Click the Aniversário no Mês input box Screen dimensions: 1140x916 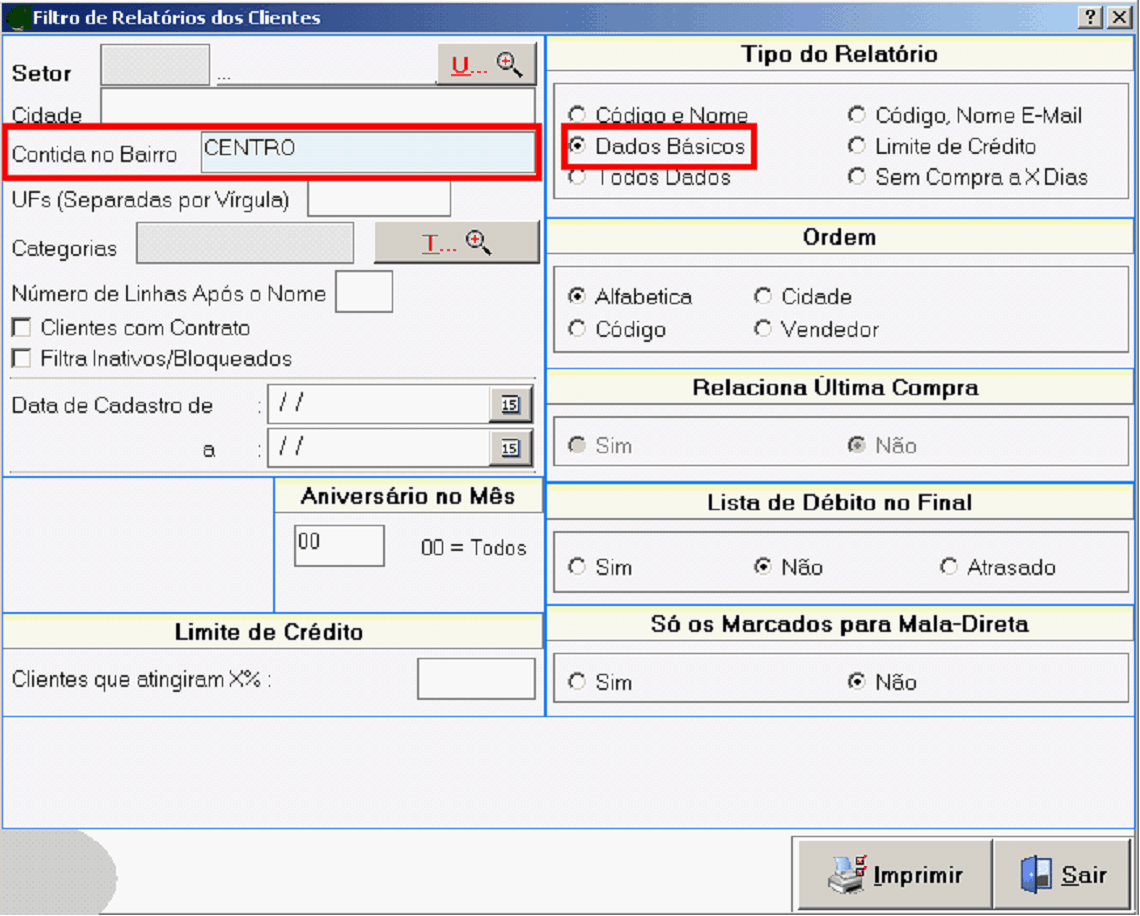(339, 546)
